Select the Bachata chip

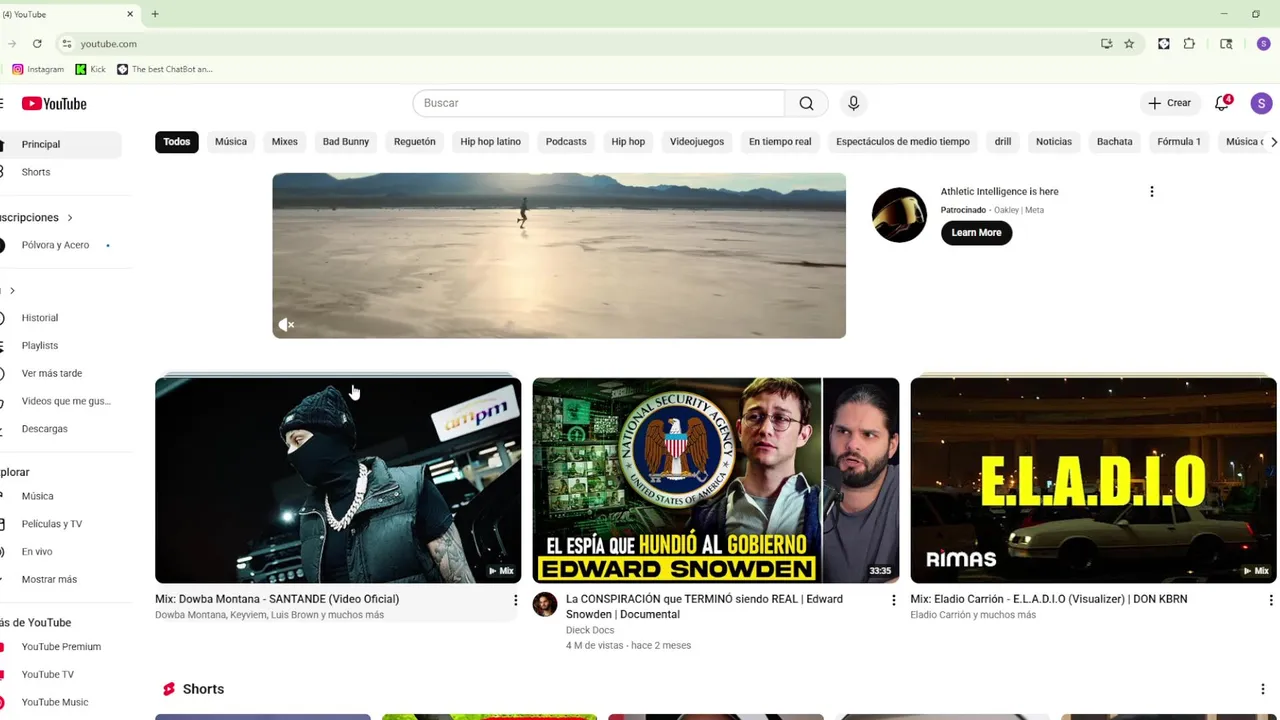pos(1115,142)
